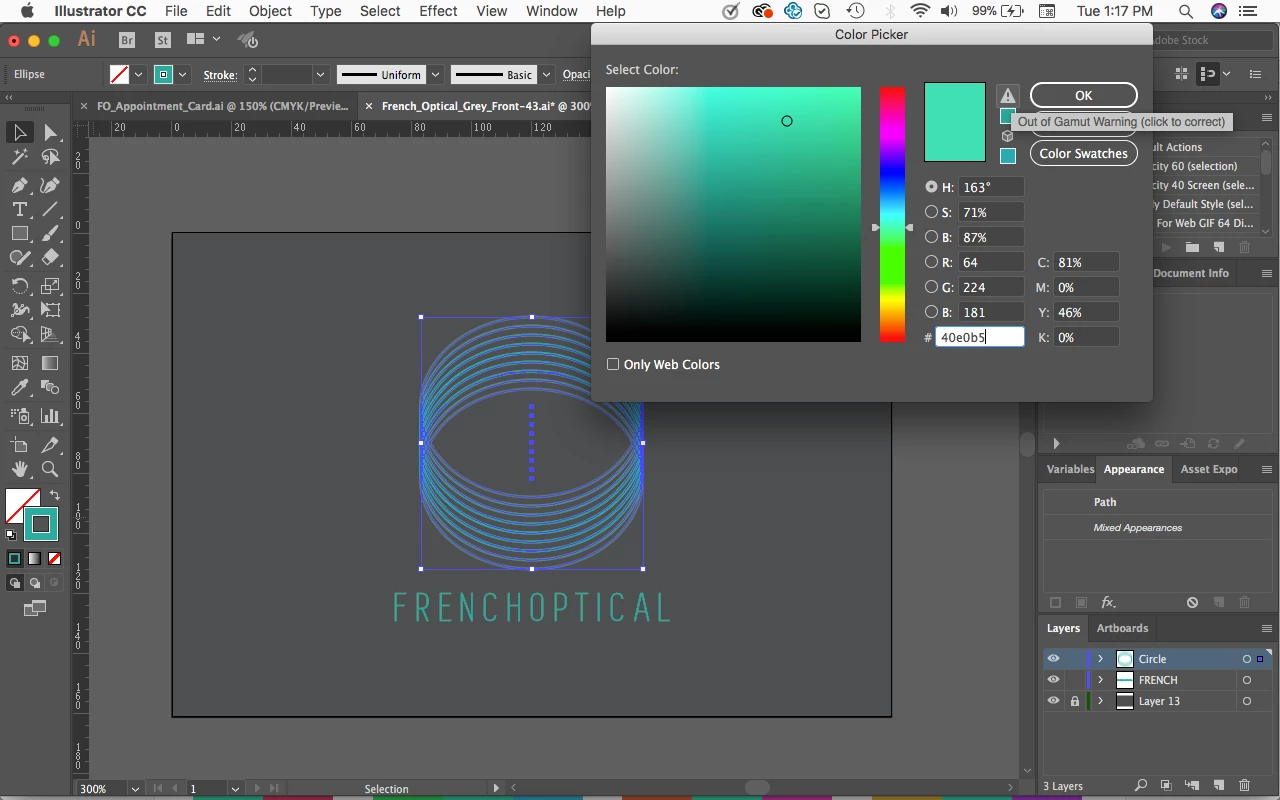Click the Color Swatches button
This screenshot has width=1280, height=800.
(x=1084, y=153)
